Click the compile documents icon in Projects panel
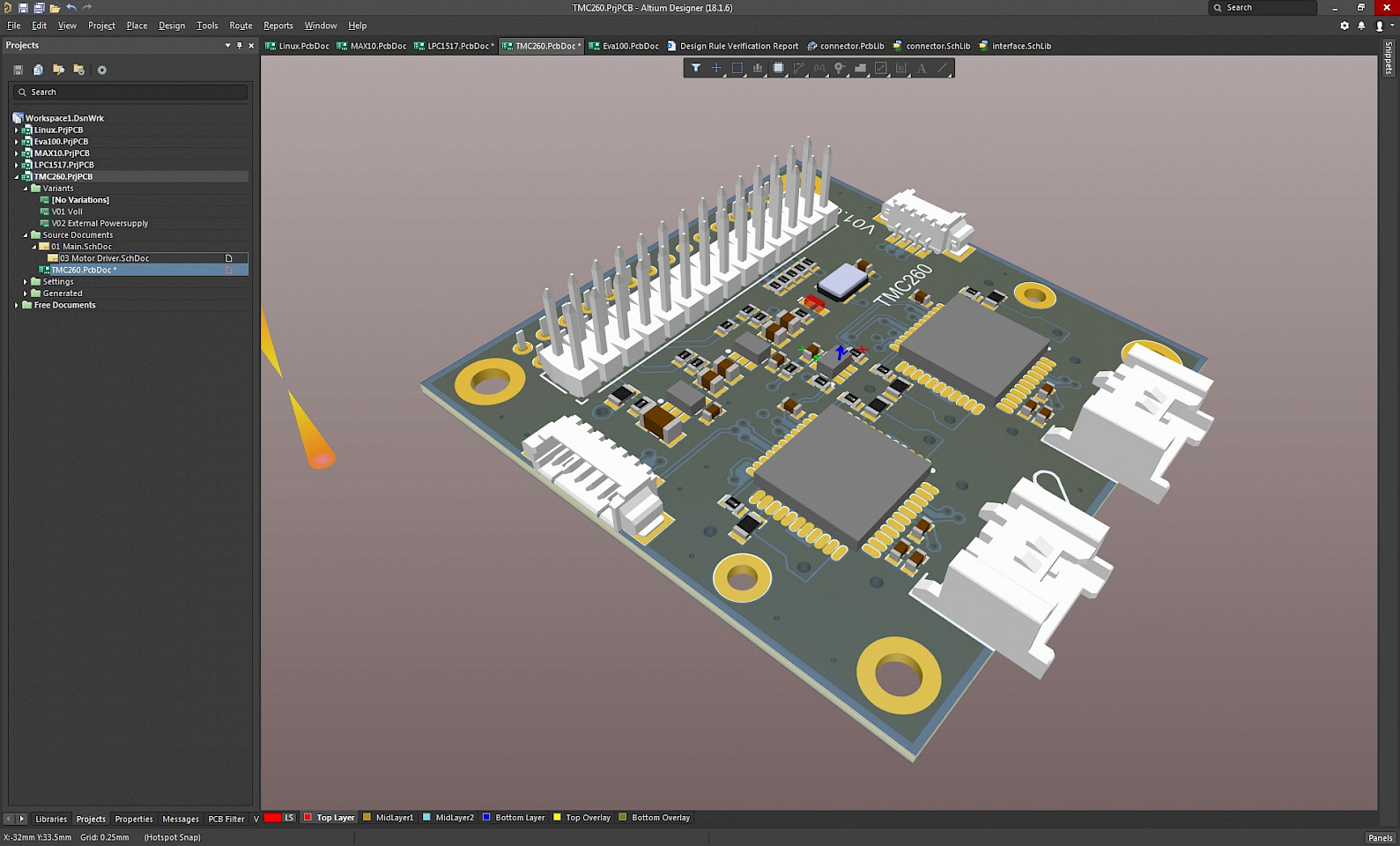The width and height of the screenshot is (1400, 846). (x=38, y=70)
